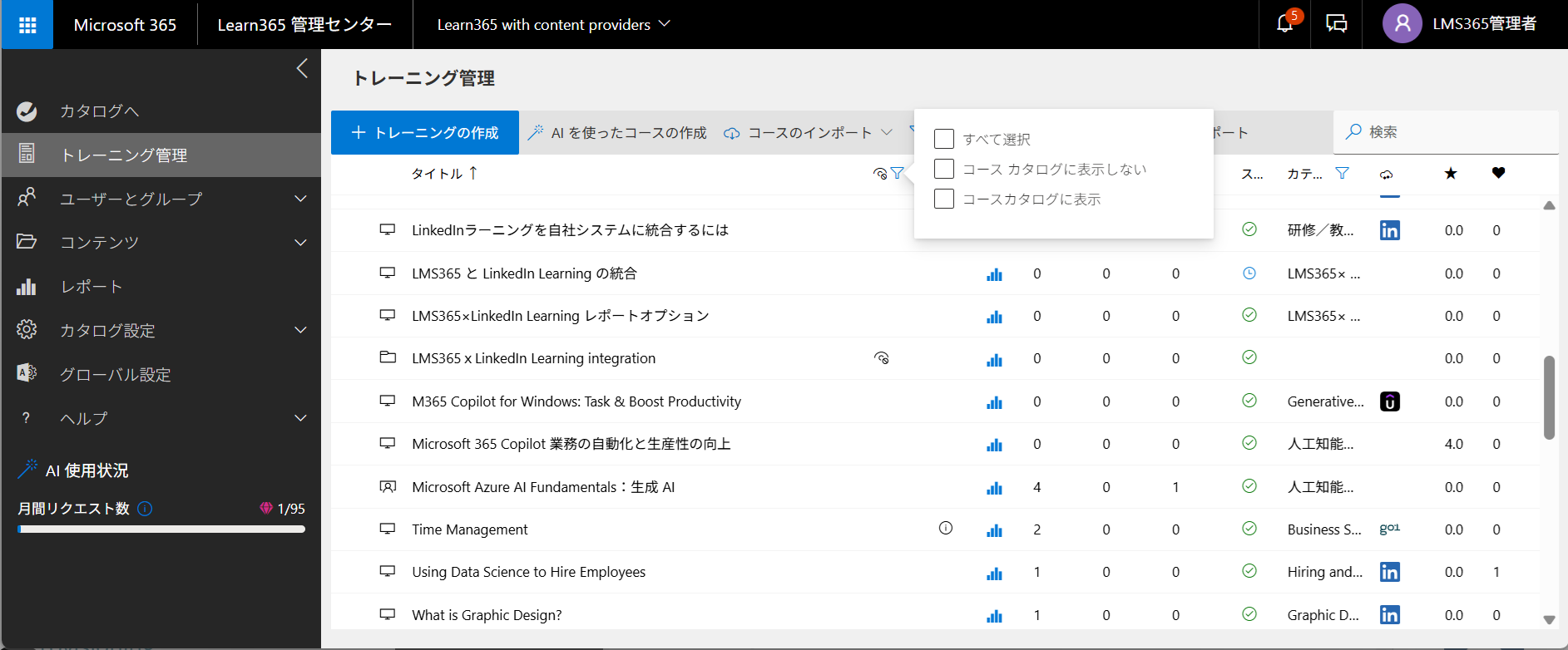Click Microsoft 365 header link
The height and width of the screenshot is (650, 1568).
pyautogui.click(x=125, y=25)
